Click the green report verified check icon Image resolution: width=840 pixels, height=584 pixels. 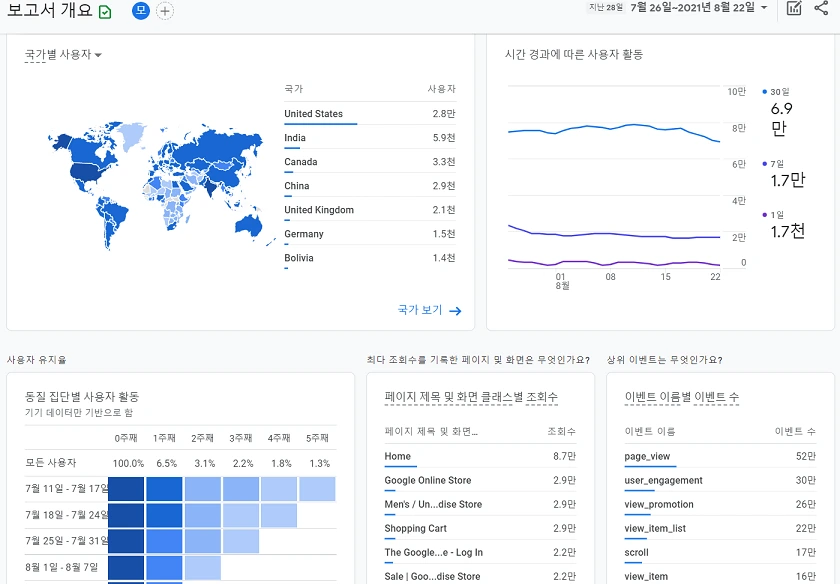pyautogui.click(x=106, y=12)
